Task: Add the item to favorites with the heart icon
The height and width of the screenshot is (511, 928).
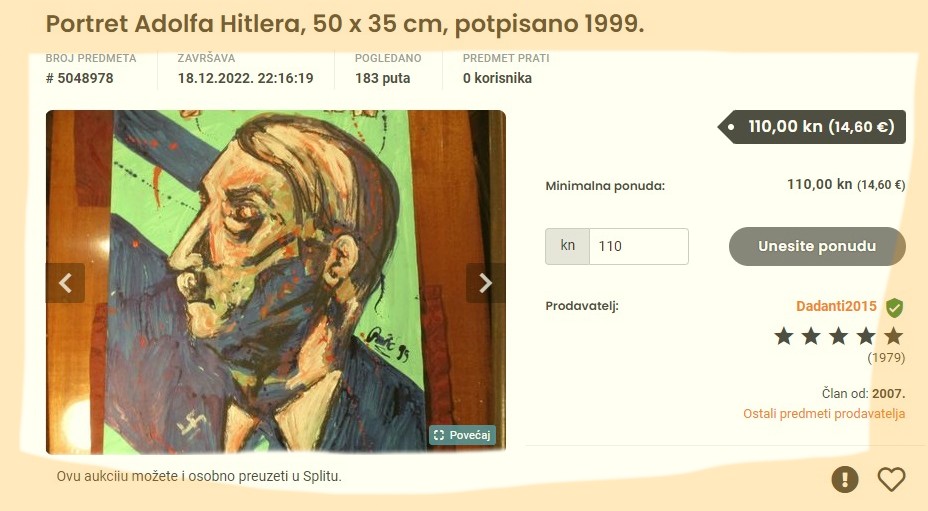Action: (891, 478)
